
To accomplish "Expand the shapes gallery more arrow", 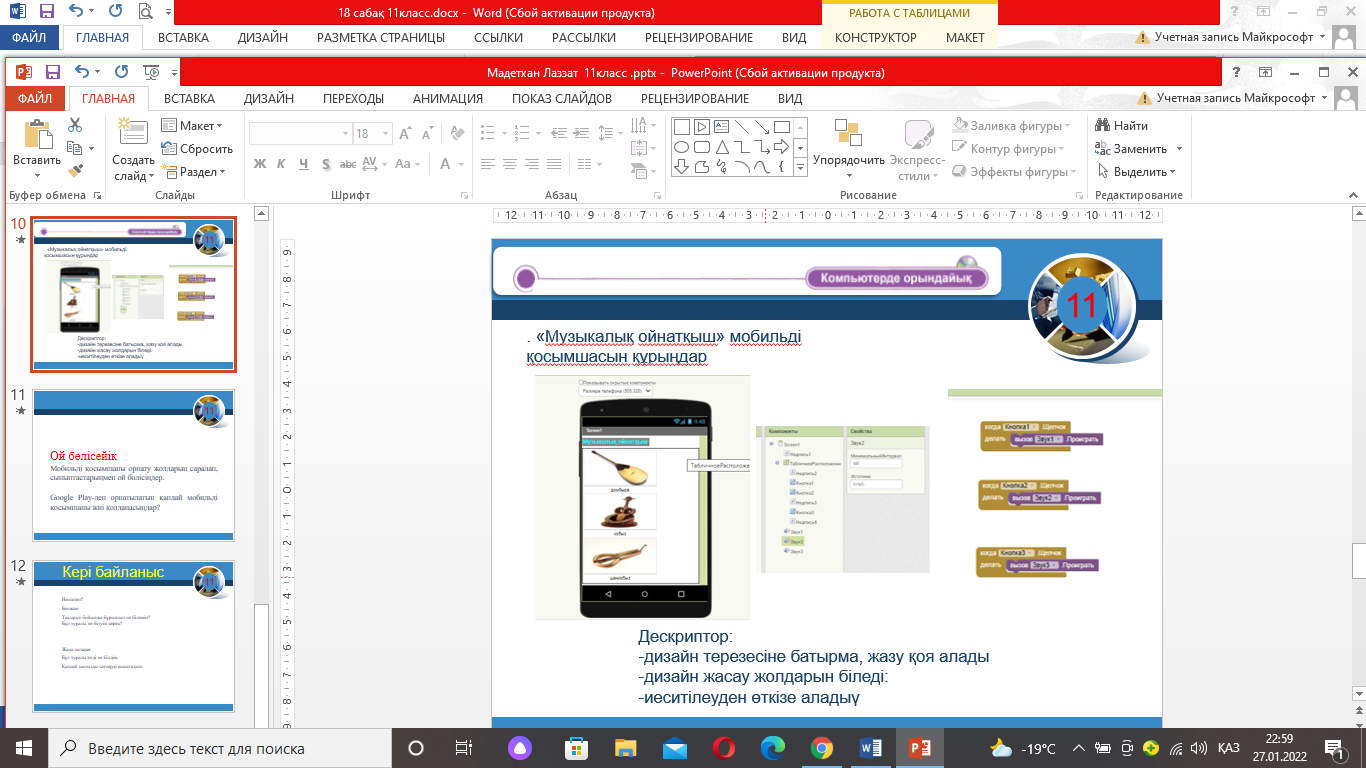I will (x=800, y=169).
